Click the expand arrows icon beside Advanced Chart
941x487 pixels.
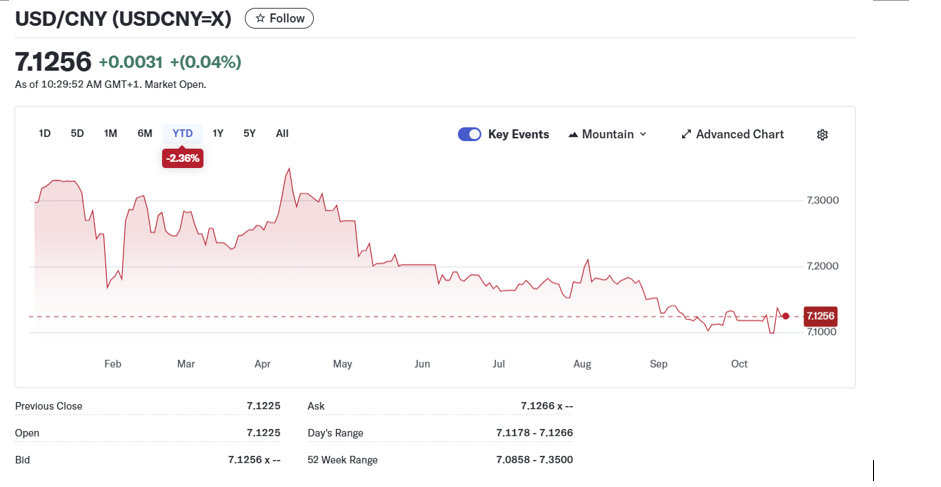click(686, 135)
